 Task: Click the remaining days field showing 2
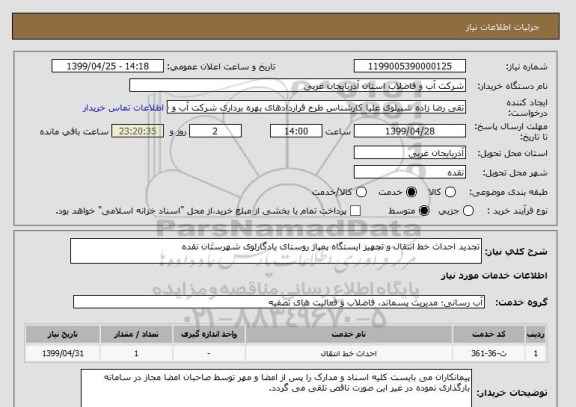point(215,131)
